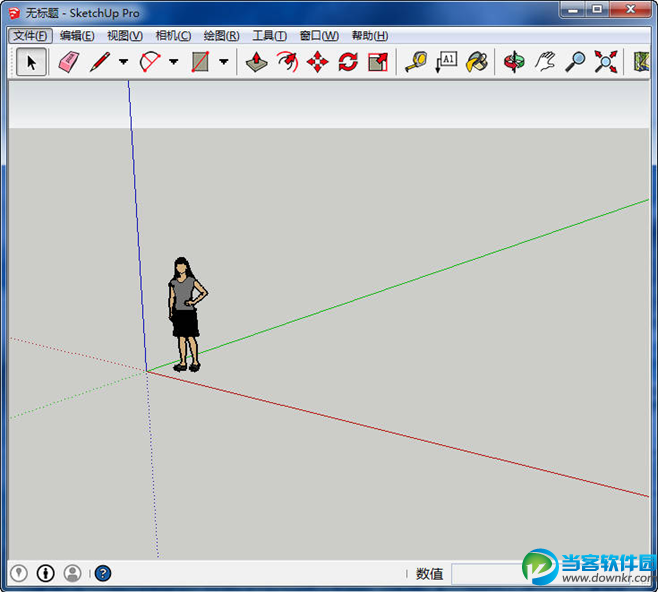Select the Move tool
The width and height of the screenshot is (658, 592).
click(x=318, y=62)
